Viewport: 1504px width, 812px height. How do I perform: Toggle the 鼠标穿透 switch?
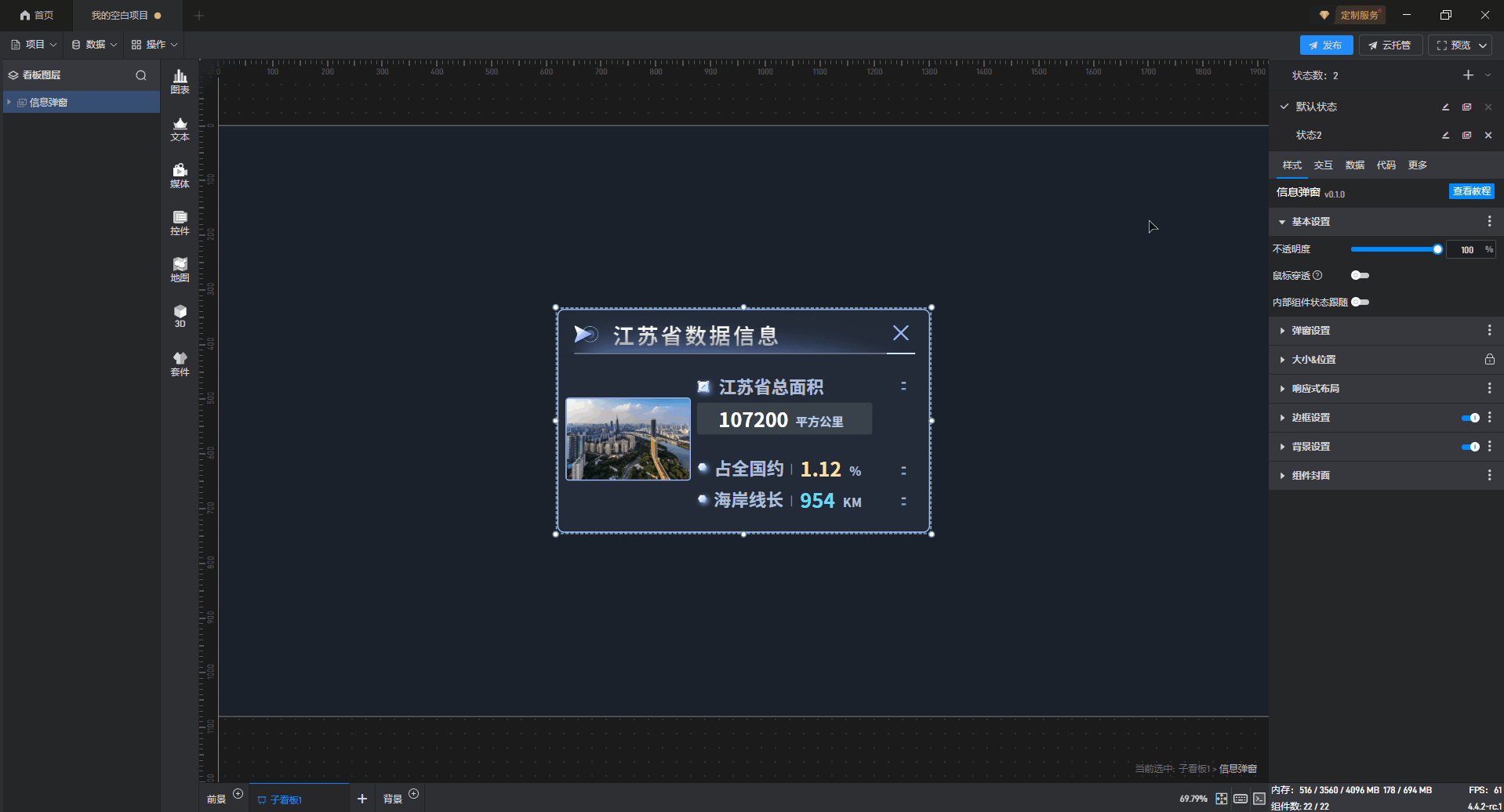(1360, 275)
